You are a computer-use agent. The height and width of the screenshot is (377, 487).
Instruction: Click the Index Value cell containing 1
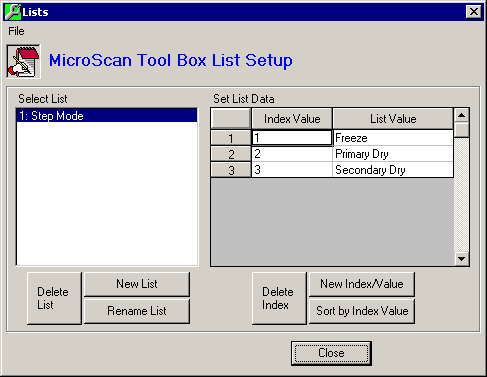[x=292, y=138]
